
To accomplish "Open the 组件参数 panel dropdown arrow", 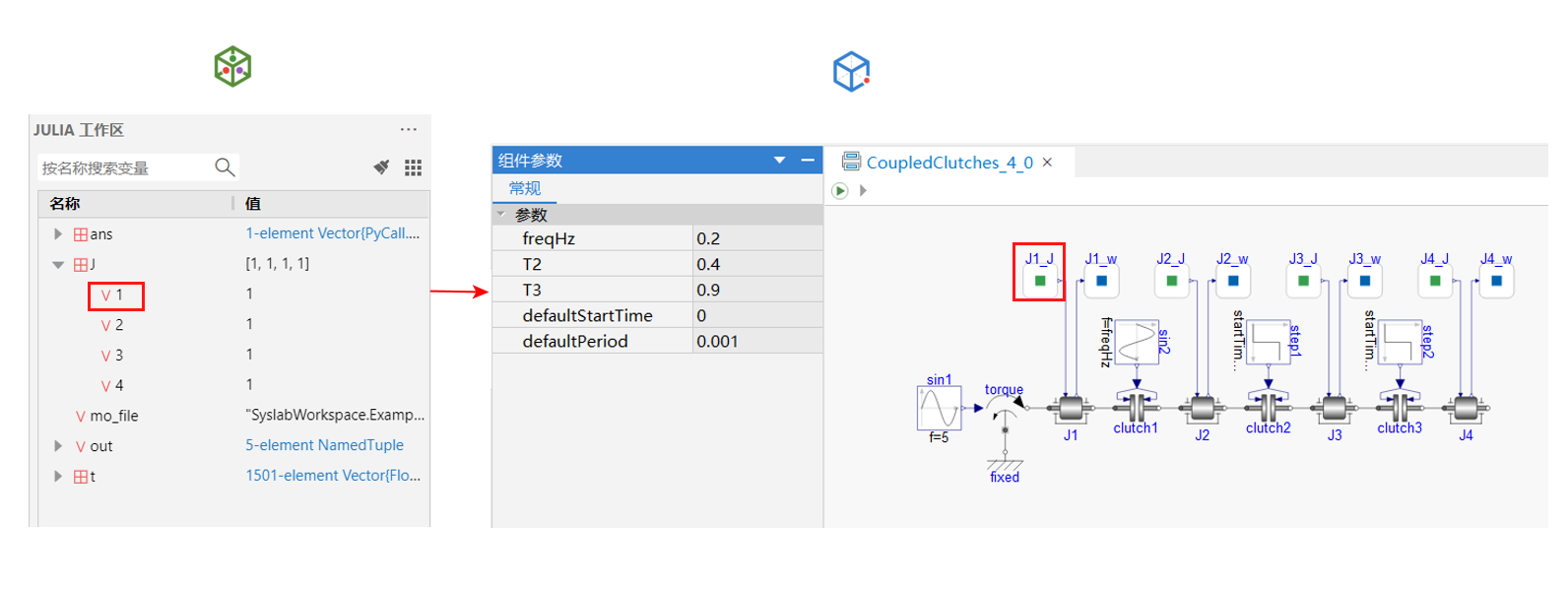I will [x=779, y=161].
